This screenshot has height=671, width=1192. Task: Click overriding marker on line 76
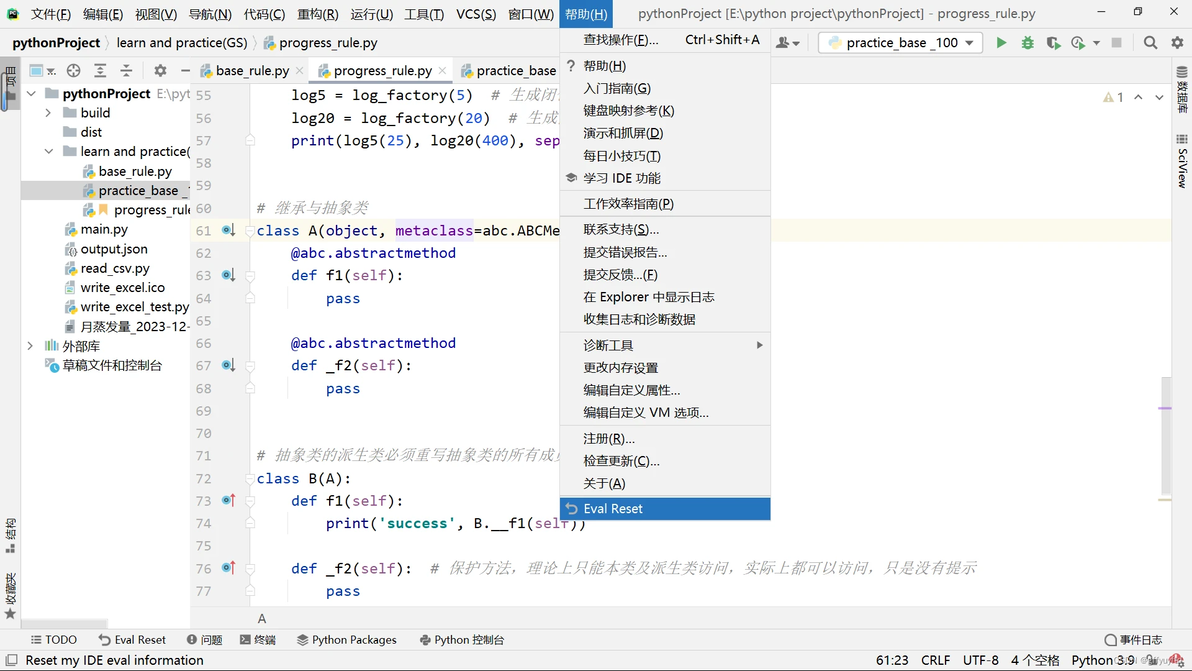228,568
